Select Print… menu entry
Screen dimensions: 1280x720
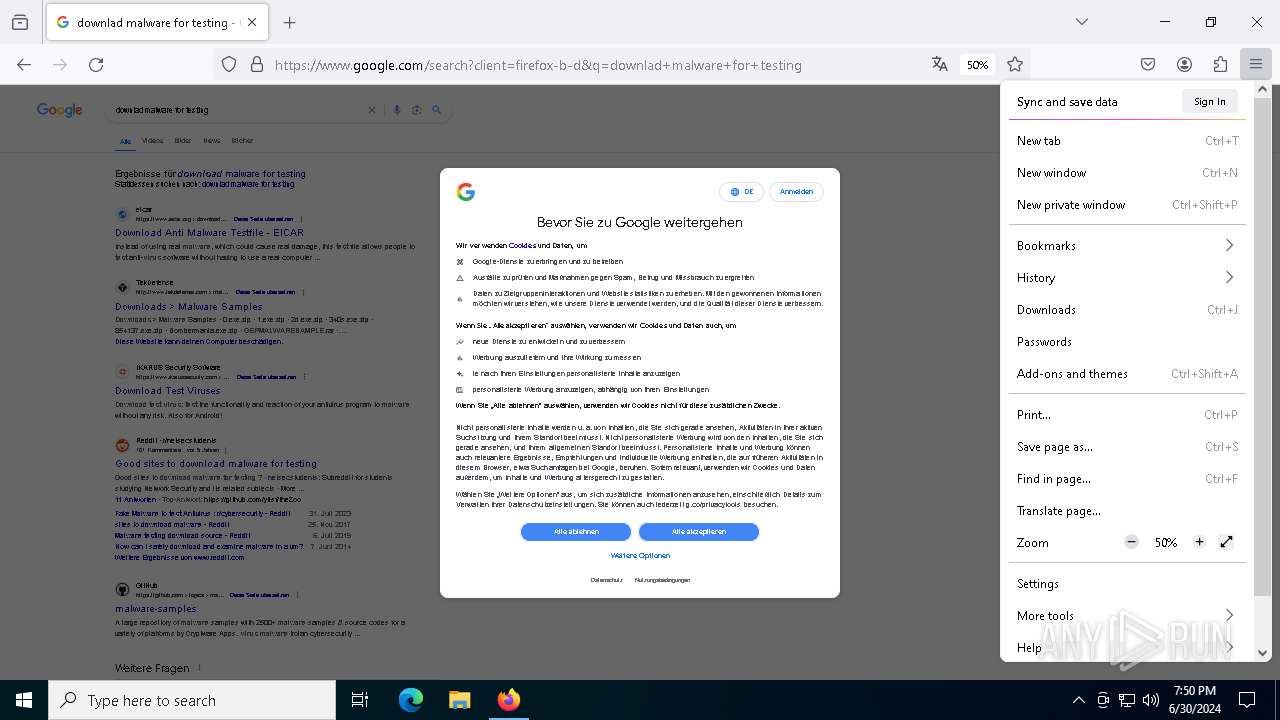[1127, 415]
